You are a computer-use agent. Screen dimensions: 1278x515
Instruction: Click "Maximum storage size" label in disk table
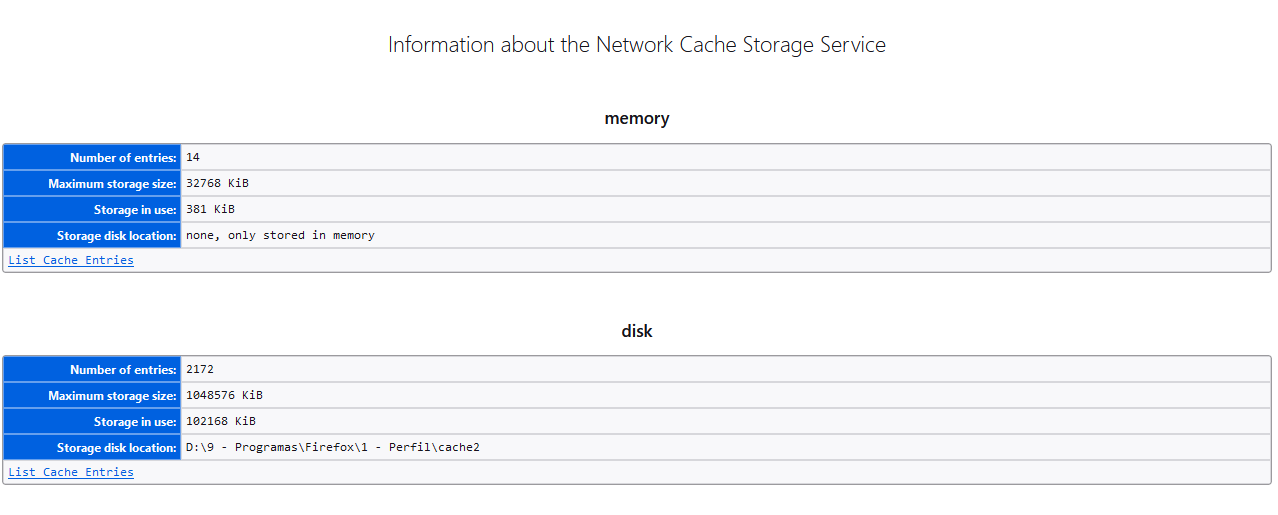click(x=112, y=396)
